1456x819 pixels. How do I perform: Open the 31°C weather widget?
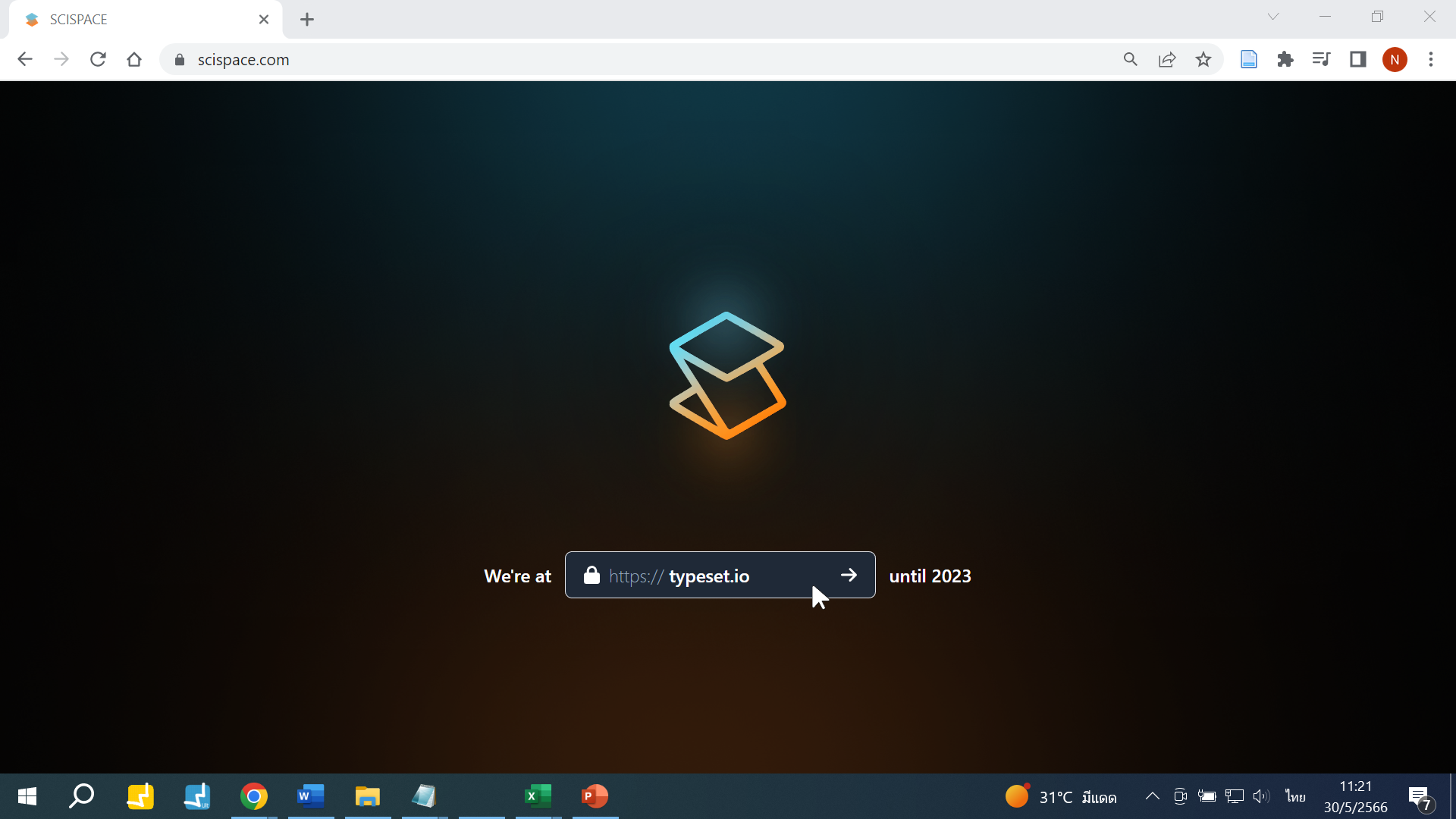coord(1061,796)
